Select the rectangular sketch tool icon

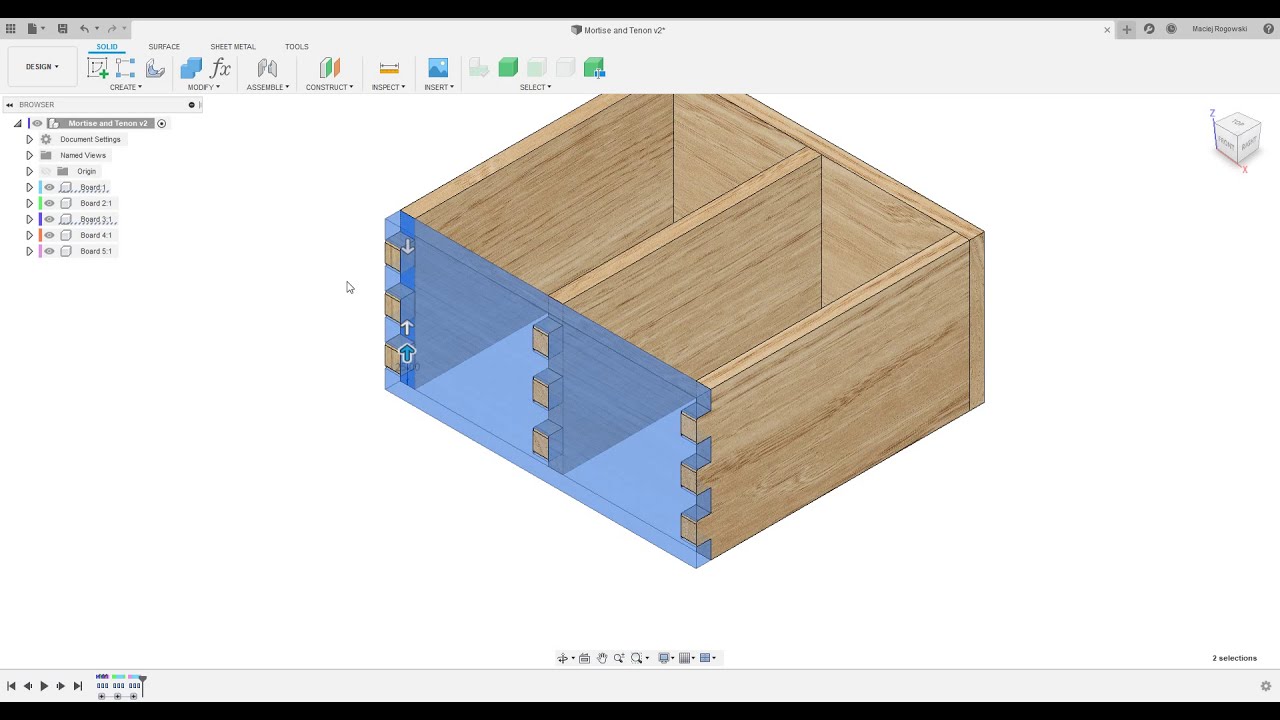tap(125, 68)
